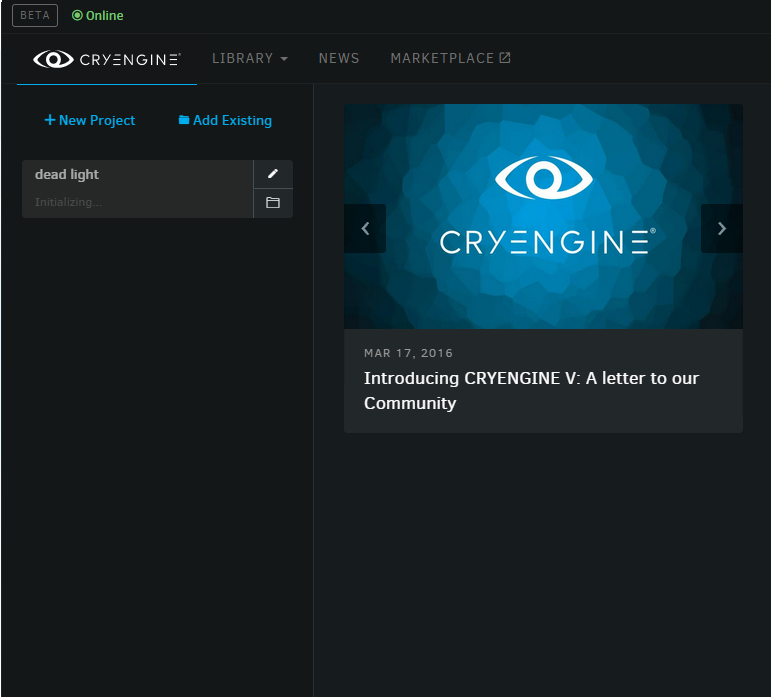Image resolution: width=771 pixels, height=697 pixels.
Task: Open the CRYENGINE news banner image
Action: (543, 216)
